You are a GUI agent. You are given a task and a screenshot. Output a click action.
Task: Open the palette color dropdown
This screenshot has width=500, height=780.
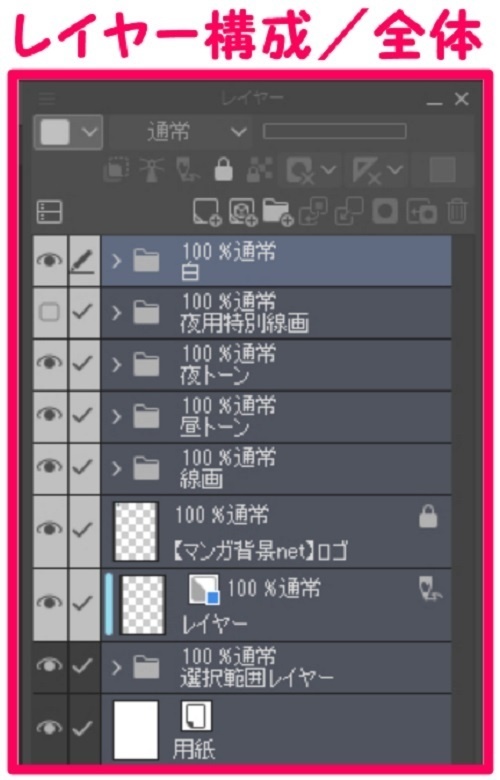pos(69,132)
